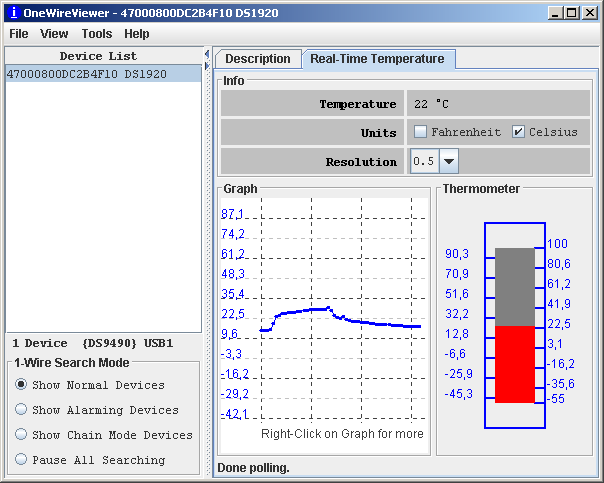Open the File menu
This screenshot has width=604, height=483.
[x=18, y=34]
